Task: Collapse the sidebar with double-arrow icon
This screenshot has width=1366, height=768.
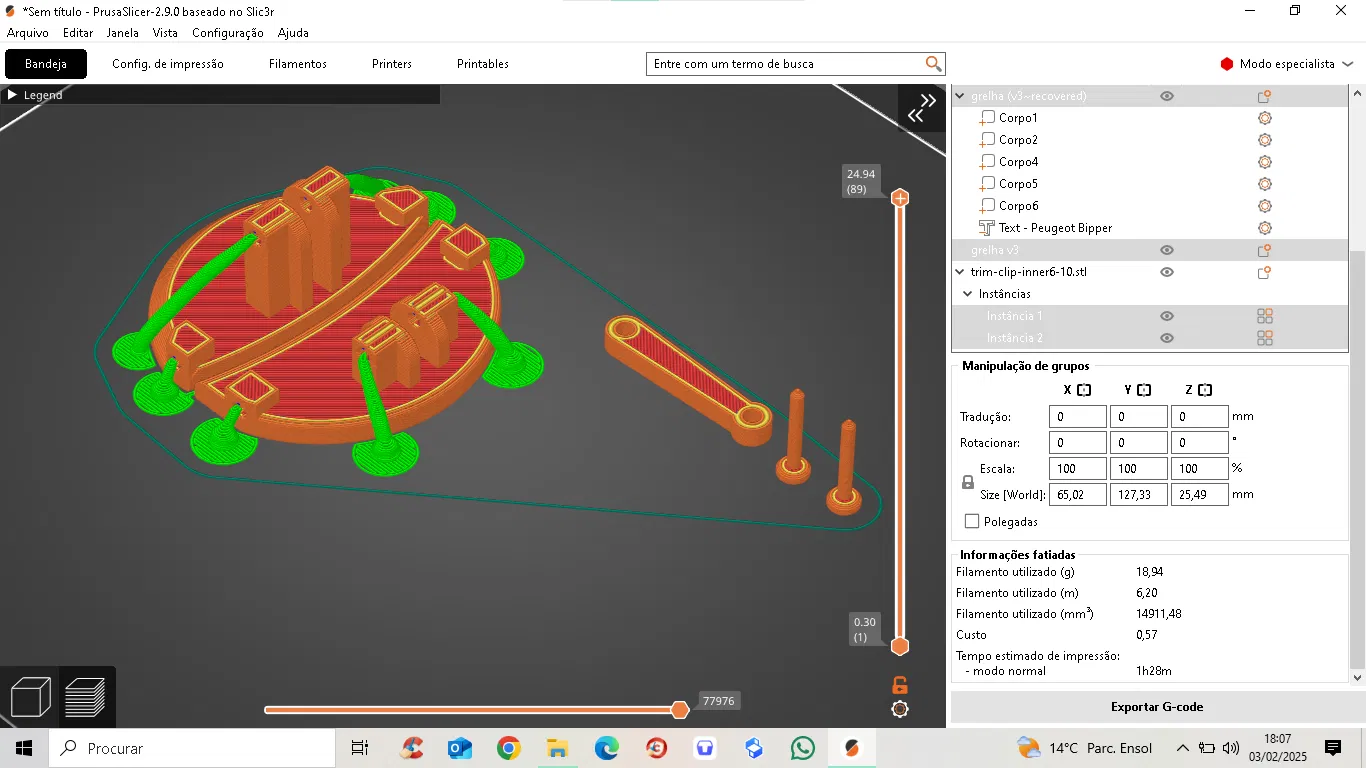Action: point(921,108)
